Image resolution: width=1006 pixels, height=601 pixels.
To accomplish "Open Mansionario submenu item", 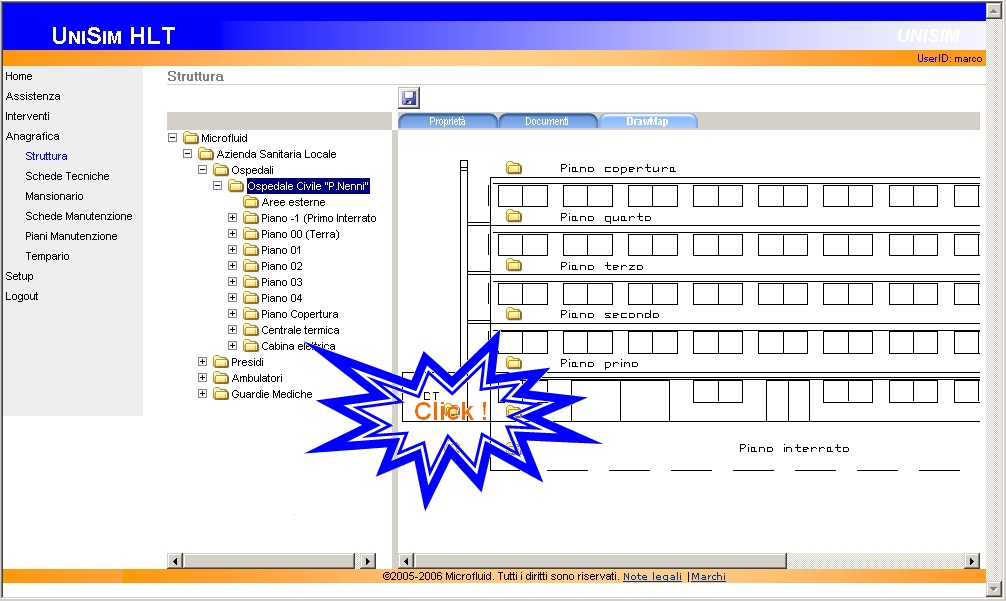I will click(x=55, y=196).
